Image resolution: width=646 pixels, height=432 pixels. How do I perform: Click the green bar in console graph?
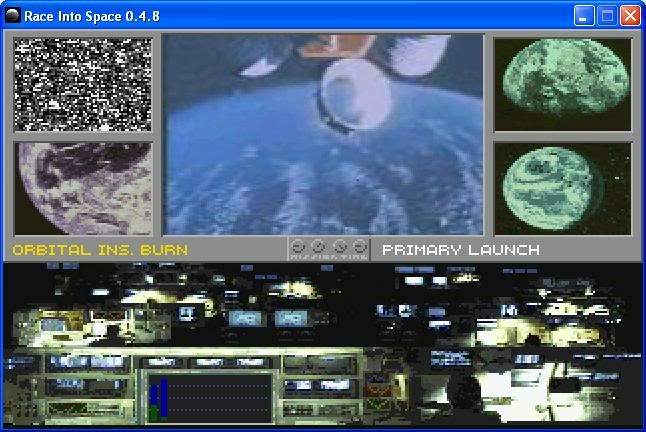154,413
